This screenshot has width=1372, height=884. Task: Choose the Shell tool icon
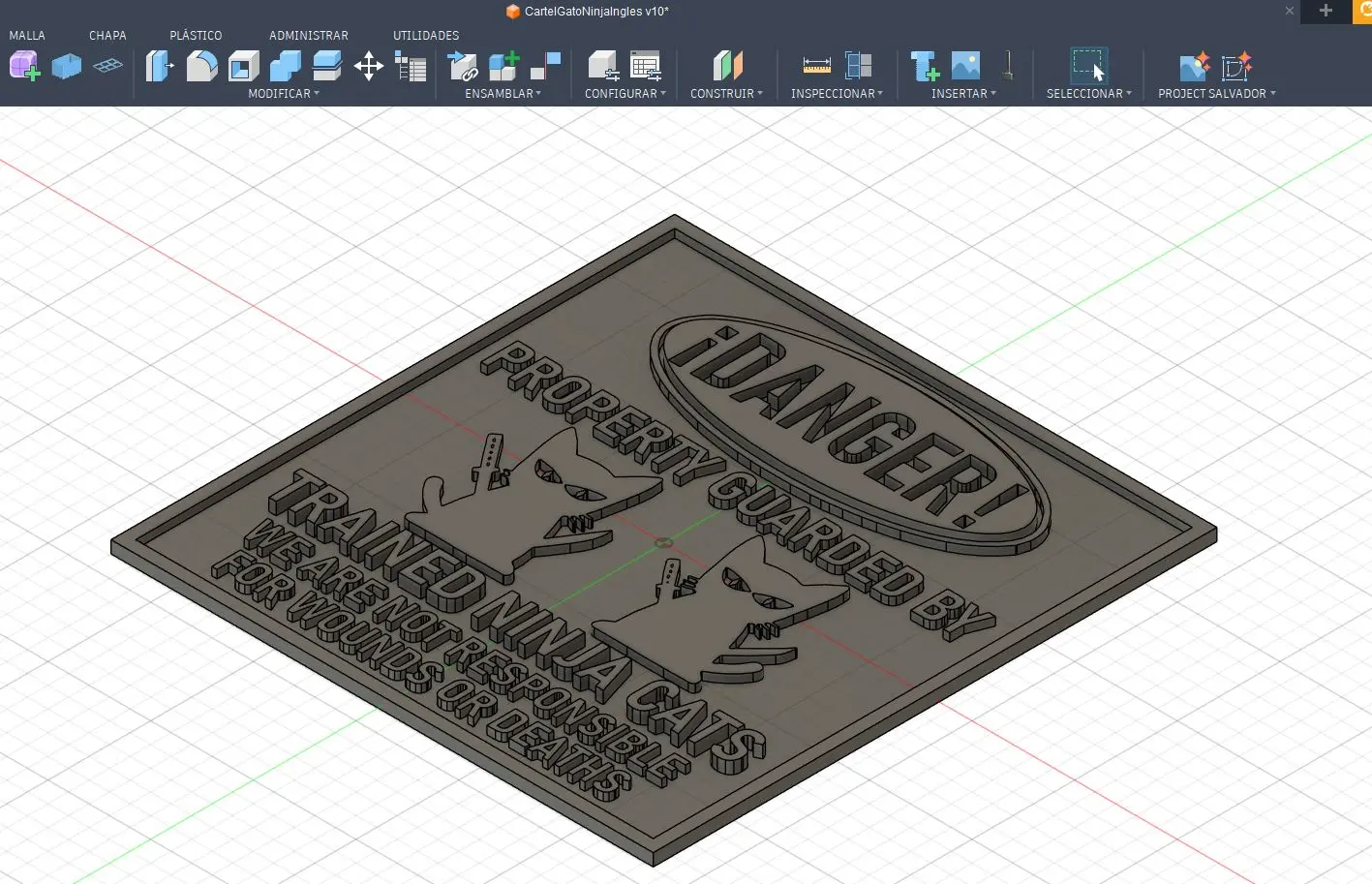click(x=244, y=66)
